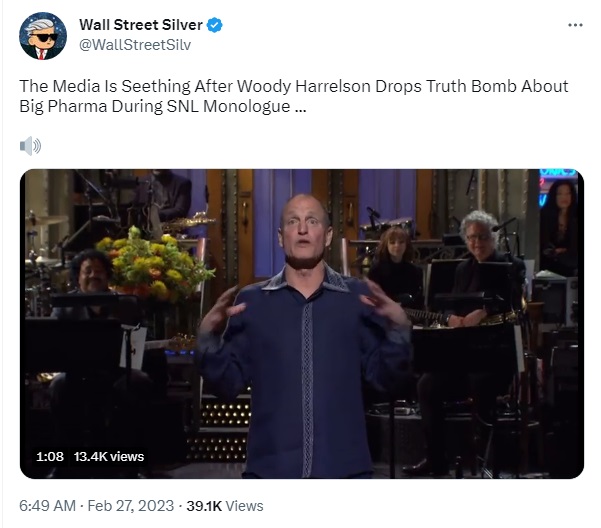Click the 1:08 video duration label
Image resolution: width=601 pixels, height=528 pixels.
click(x=50, y=456)
